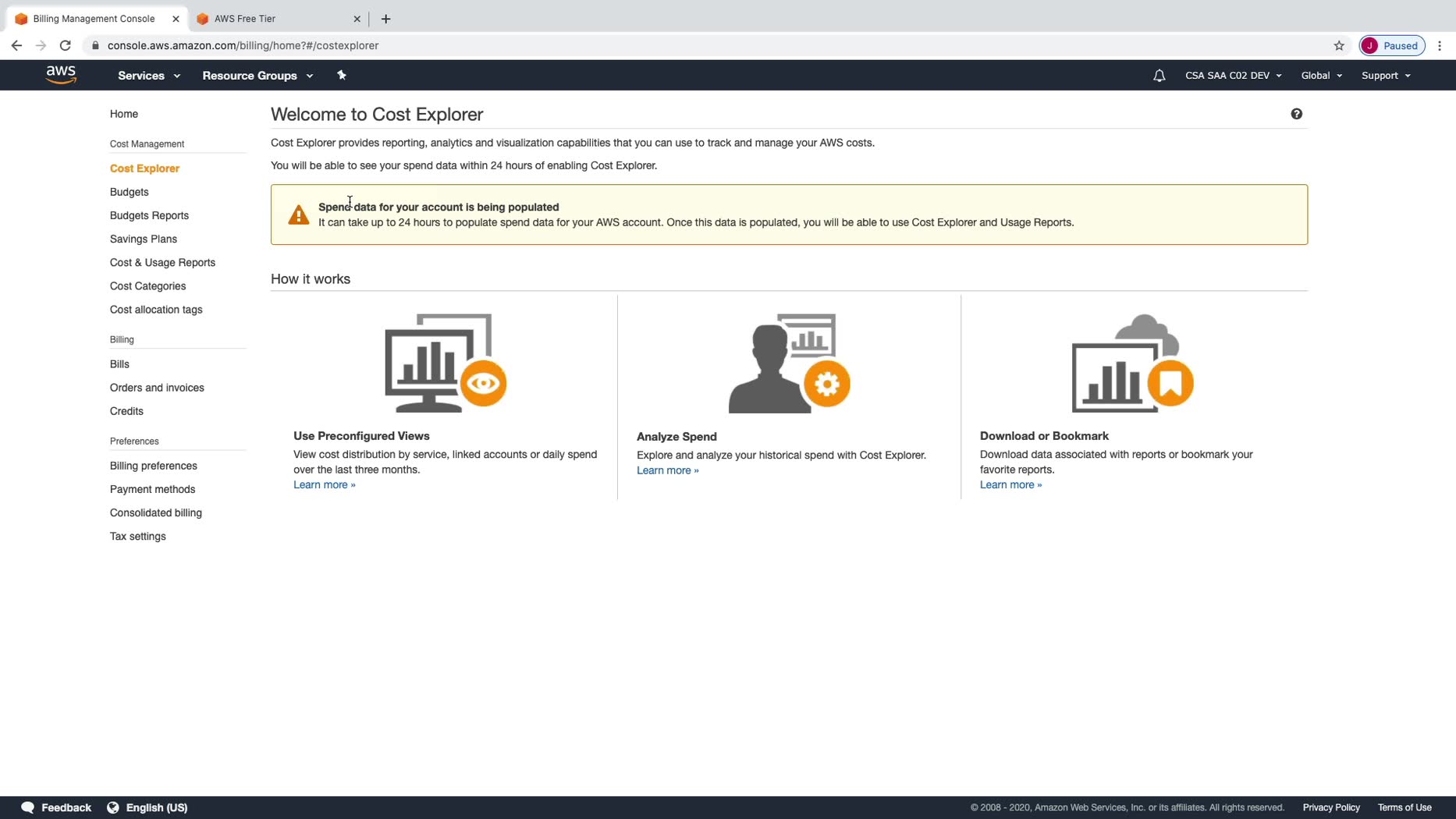This screenshot has width=1456, height=819.
Task: Close the Billing Management Console tab
Action: point(176,19)
